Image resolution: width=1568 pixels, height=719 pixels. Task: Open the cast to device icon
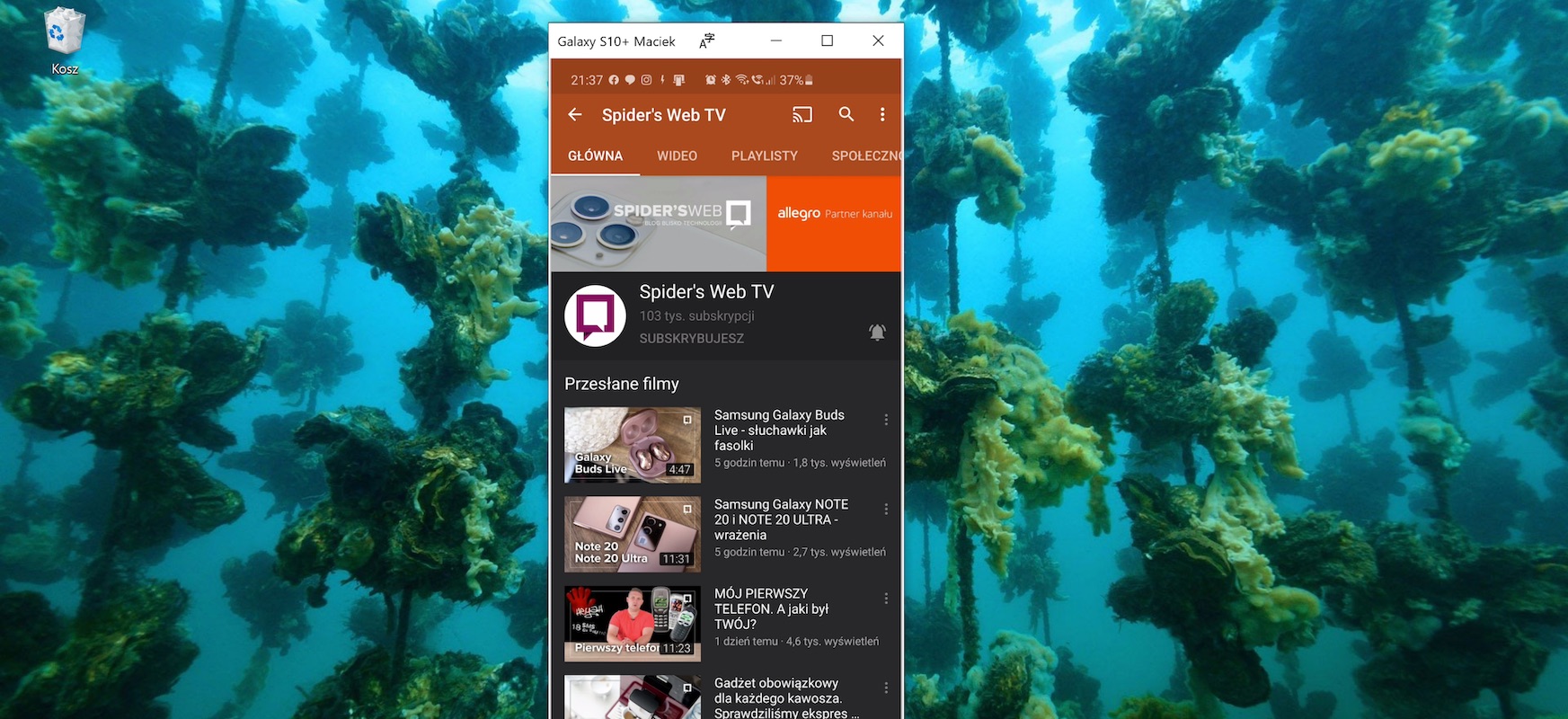[x=802, y=115]
